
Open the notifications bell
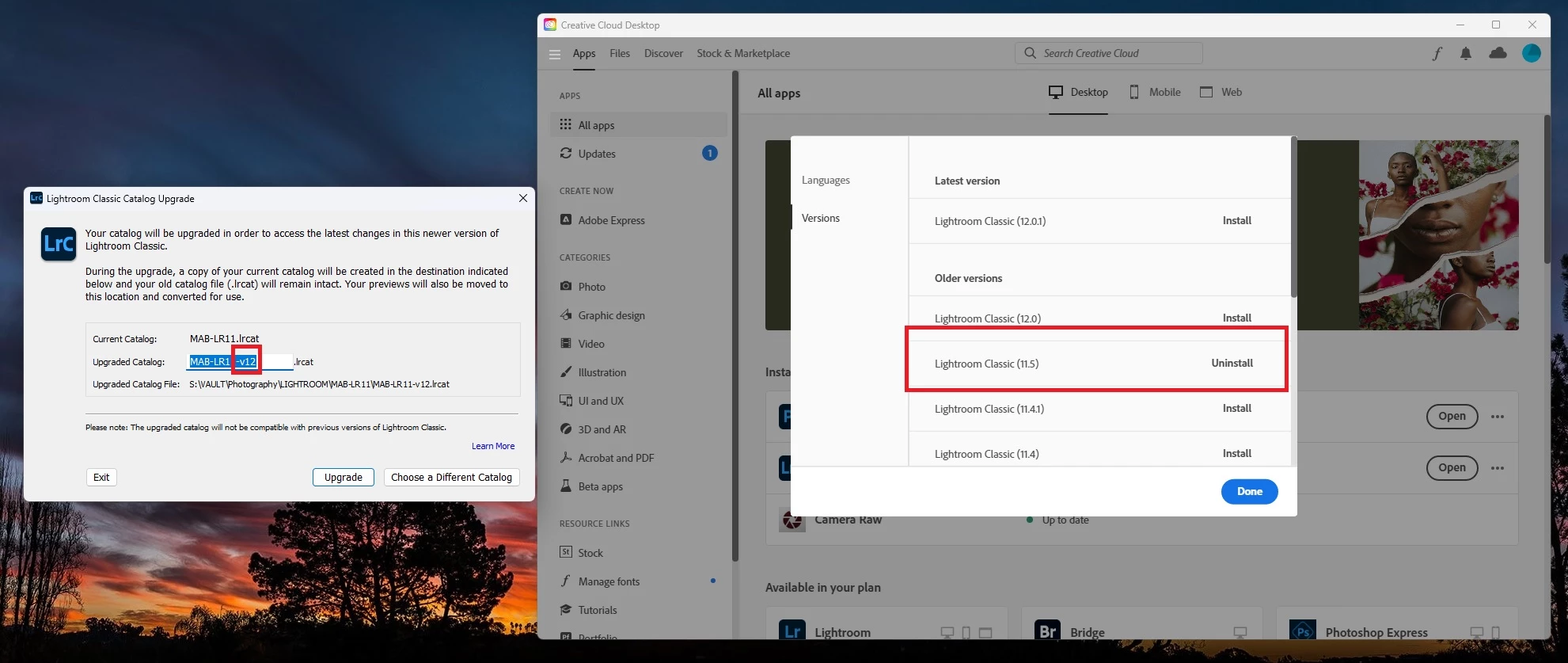(x=1466, y=53)
